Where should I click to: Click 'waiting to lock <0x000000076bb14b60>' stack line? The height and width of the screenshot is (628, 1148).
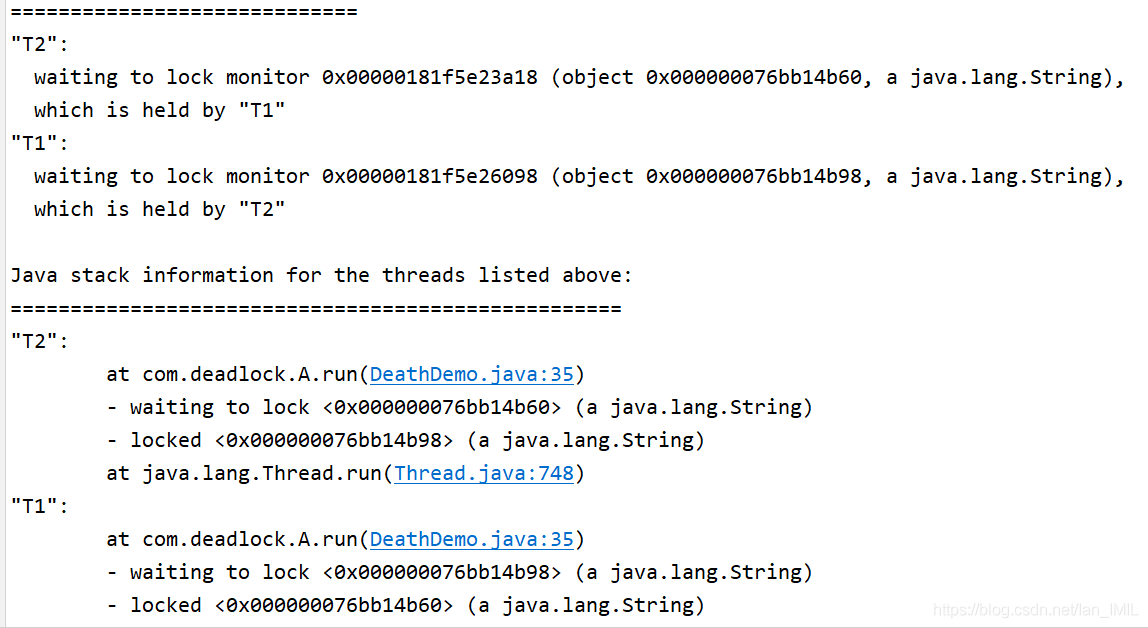pyautogui.click(x=460, y=408)
